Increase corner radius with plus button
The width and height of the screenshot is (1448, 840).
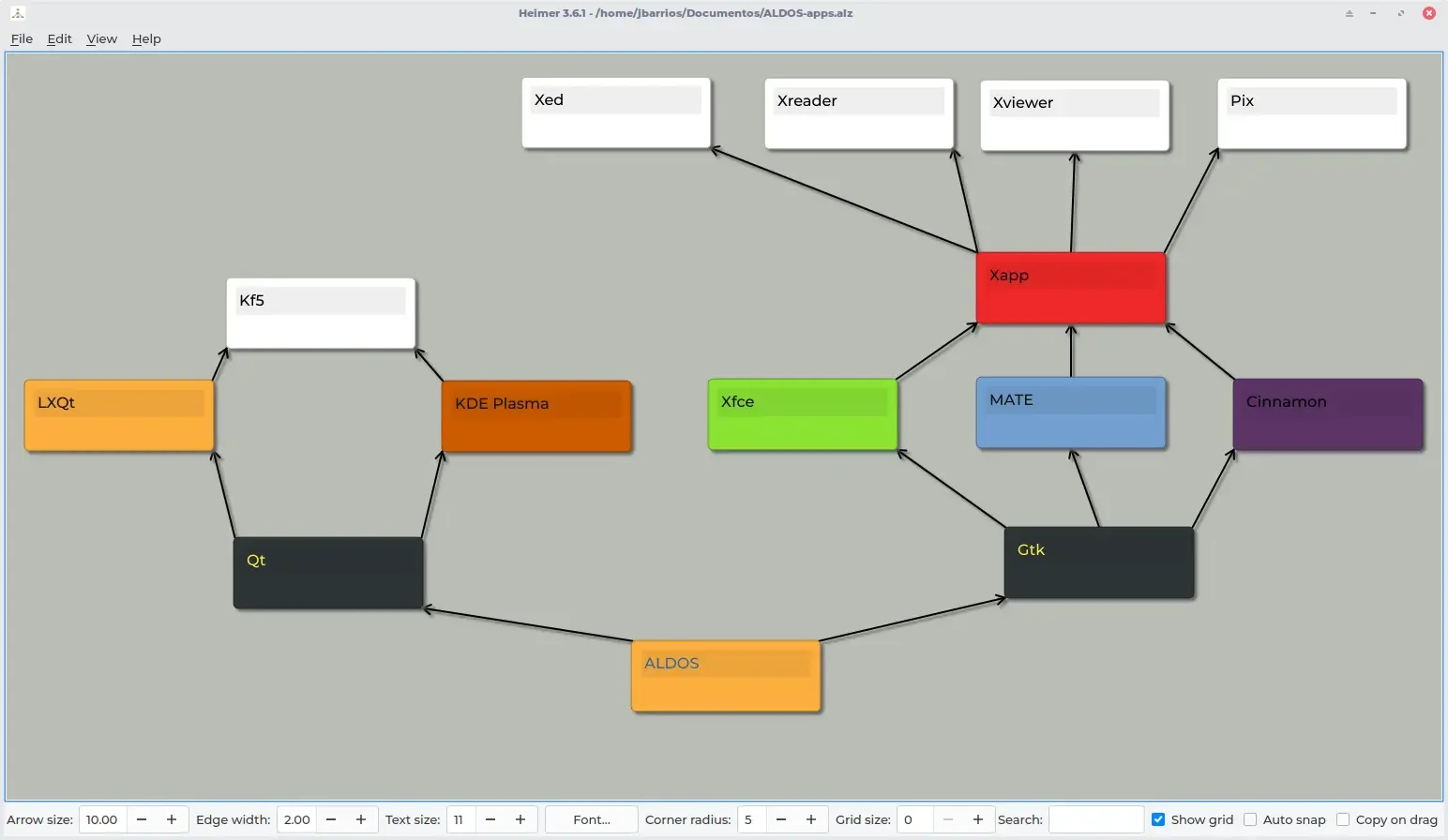point(811,819)
